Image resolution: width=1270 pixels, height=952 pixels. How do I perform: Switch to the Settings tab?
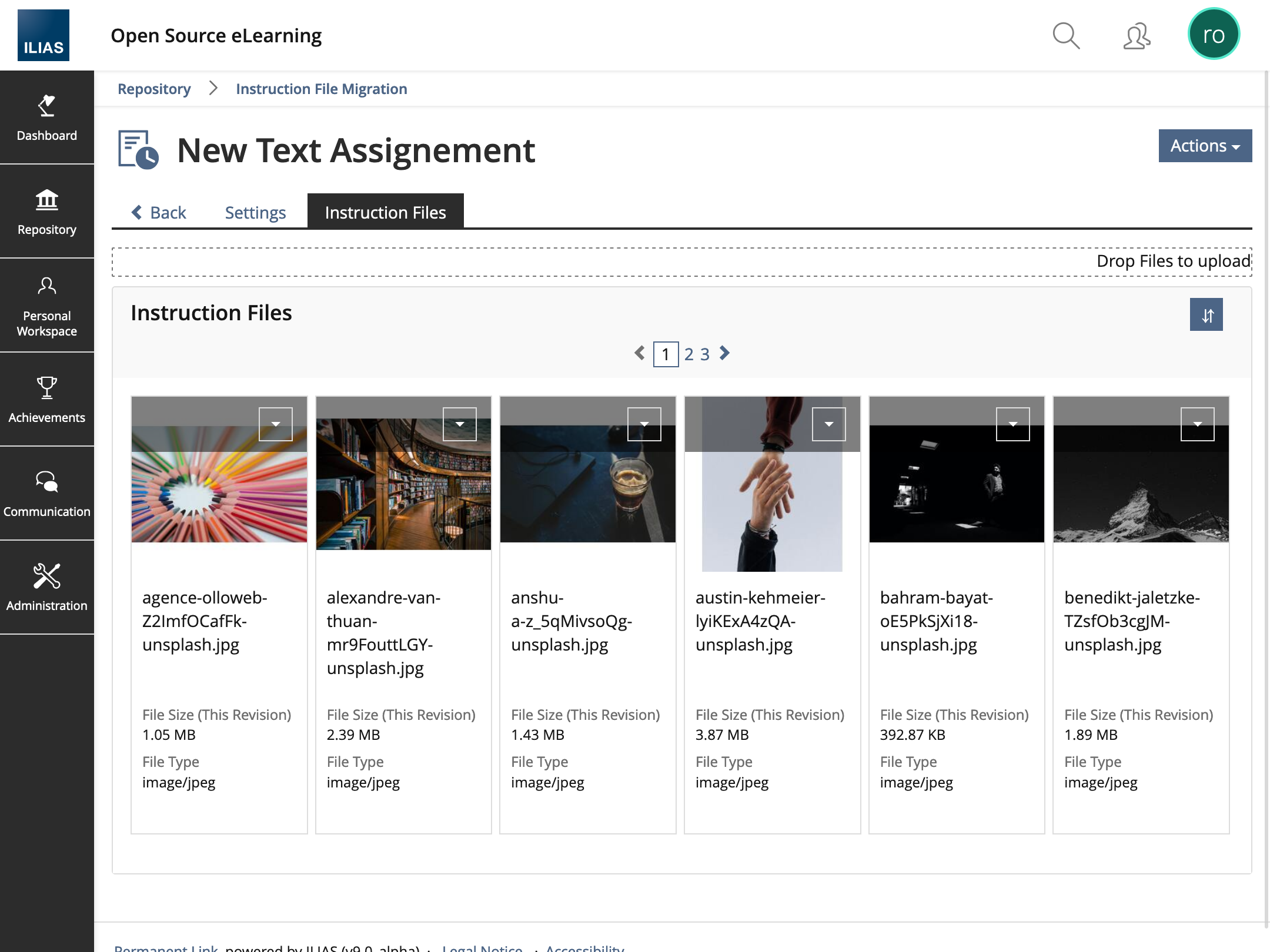point(255,212)
